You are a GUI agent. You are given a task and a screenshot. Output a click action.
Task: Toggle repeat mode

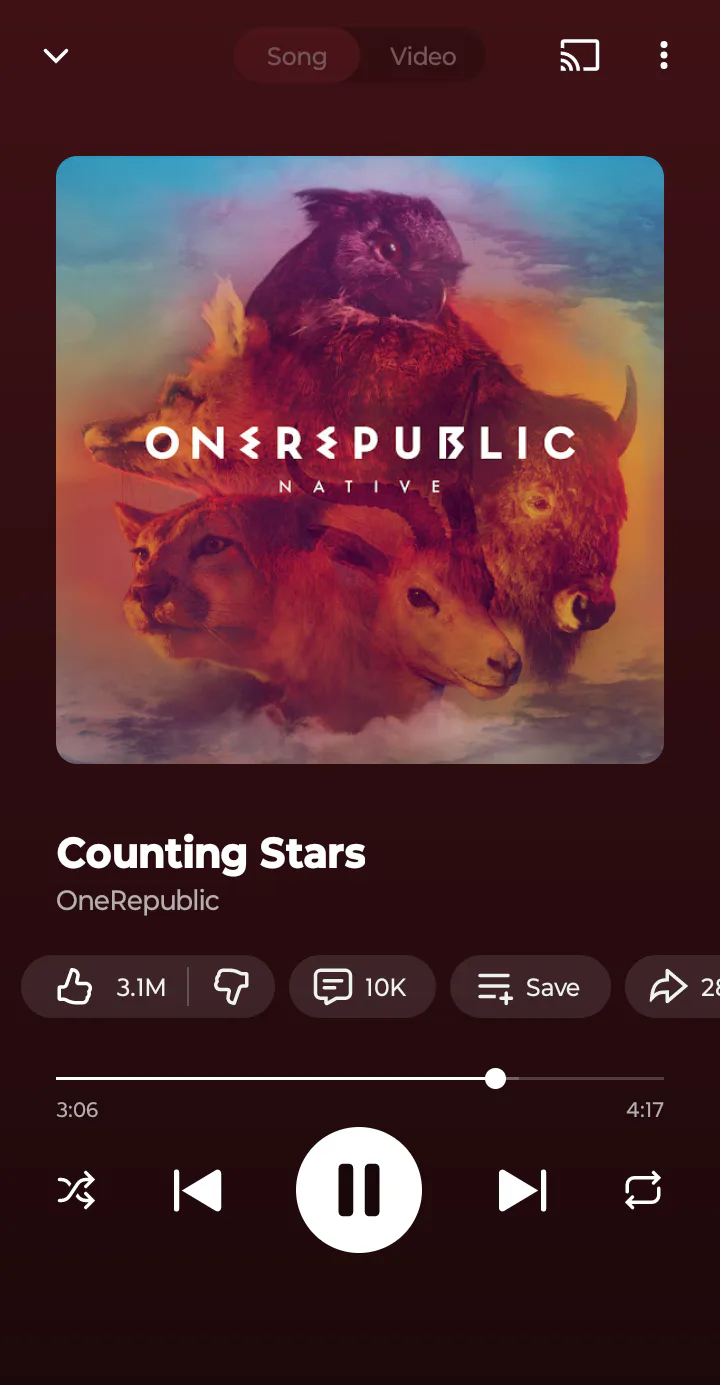643,1190
